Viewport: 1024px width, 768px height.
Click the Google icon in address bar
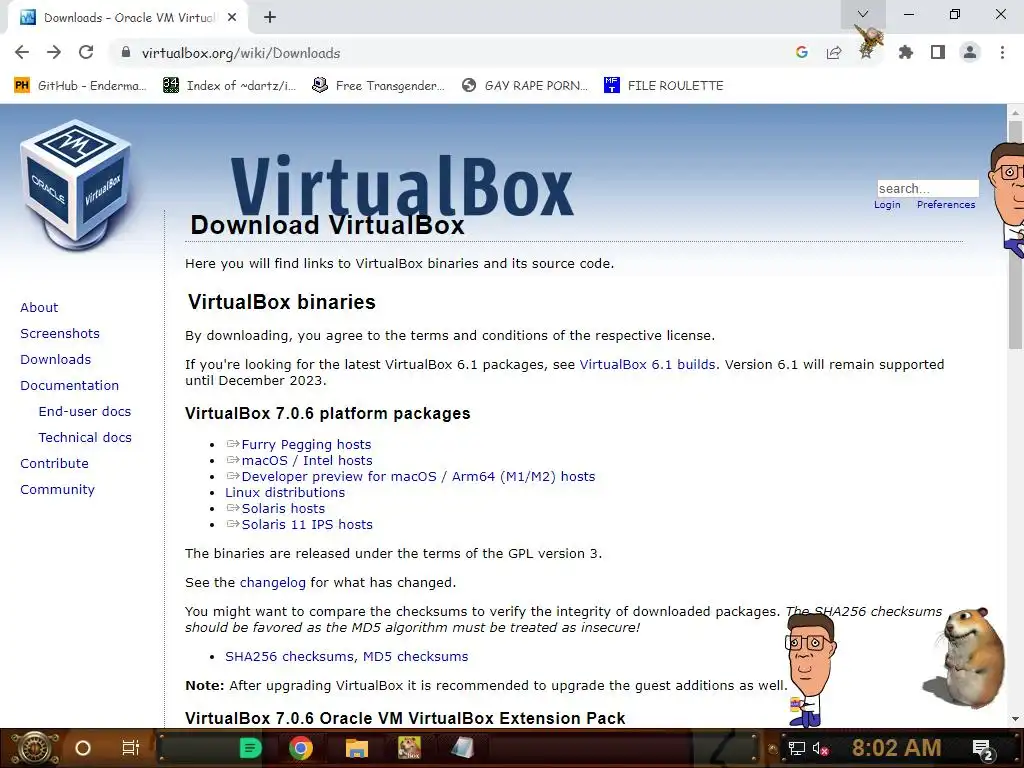click(802, 52)
